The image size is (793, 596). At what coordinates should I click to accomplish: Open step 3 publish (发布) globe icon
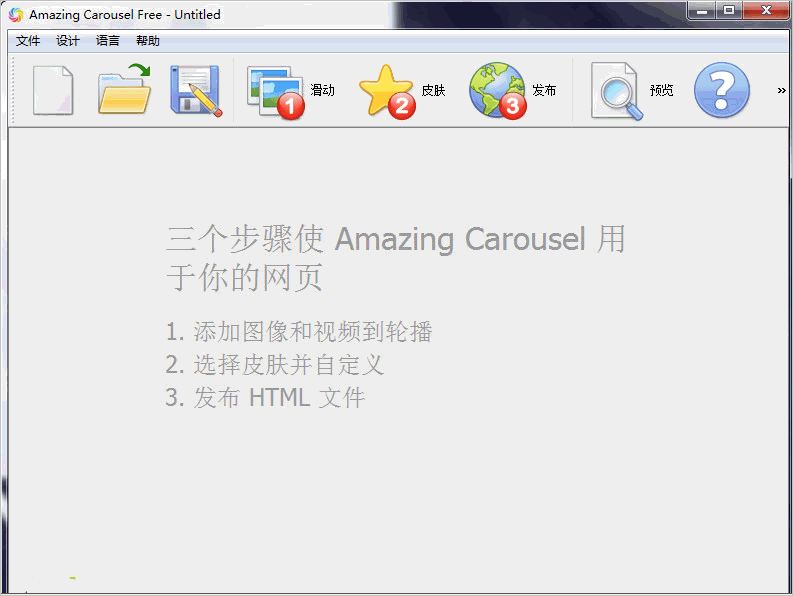click(498, 90)
